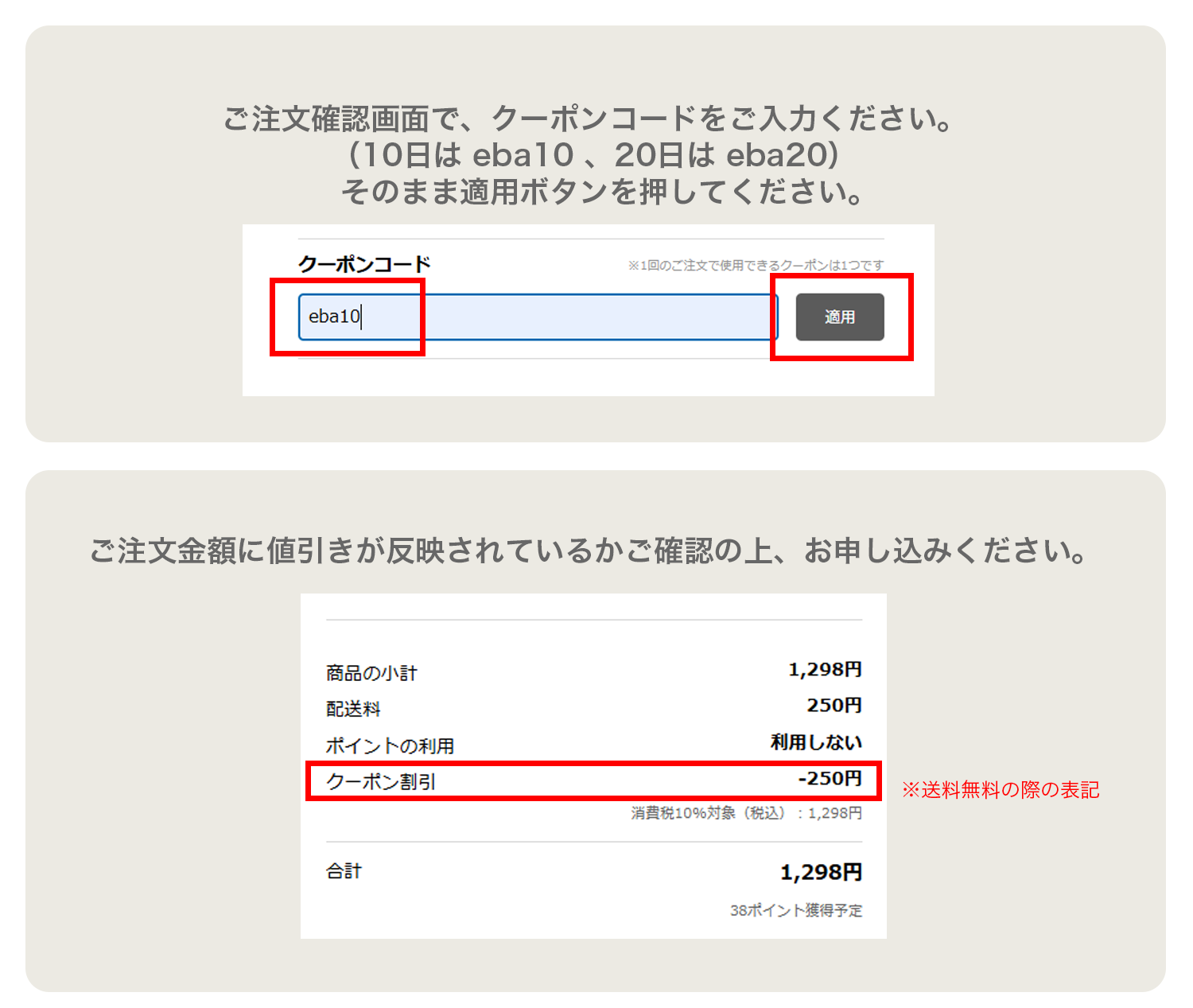The image size is (1193, 1008).
Task: Click the 38ポイント獲得予定 text
Action: [795, 910]
